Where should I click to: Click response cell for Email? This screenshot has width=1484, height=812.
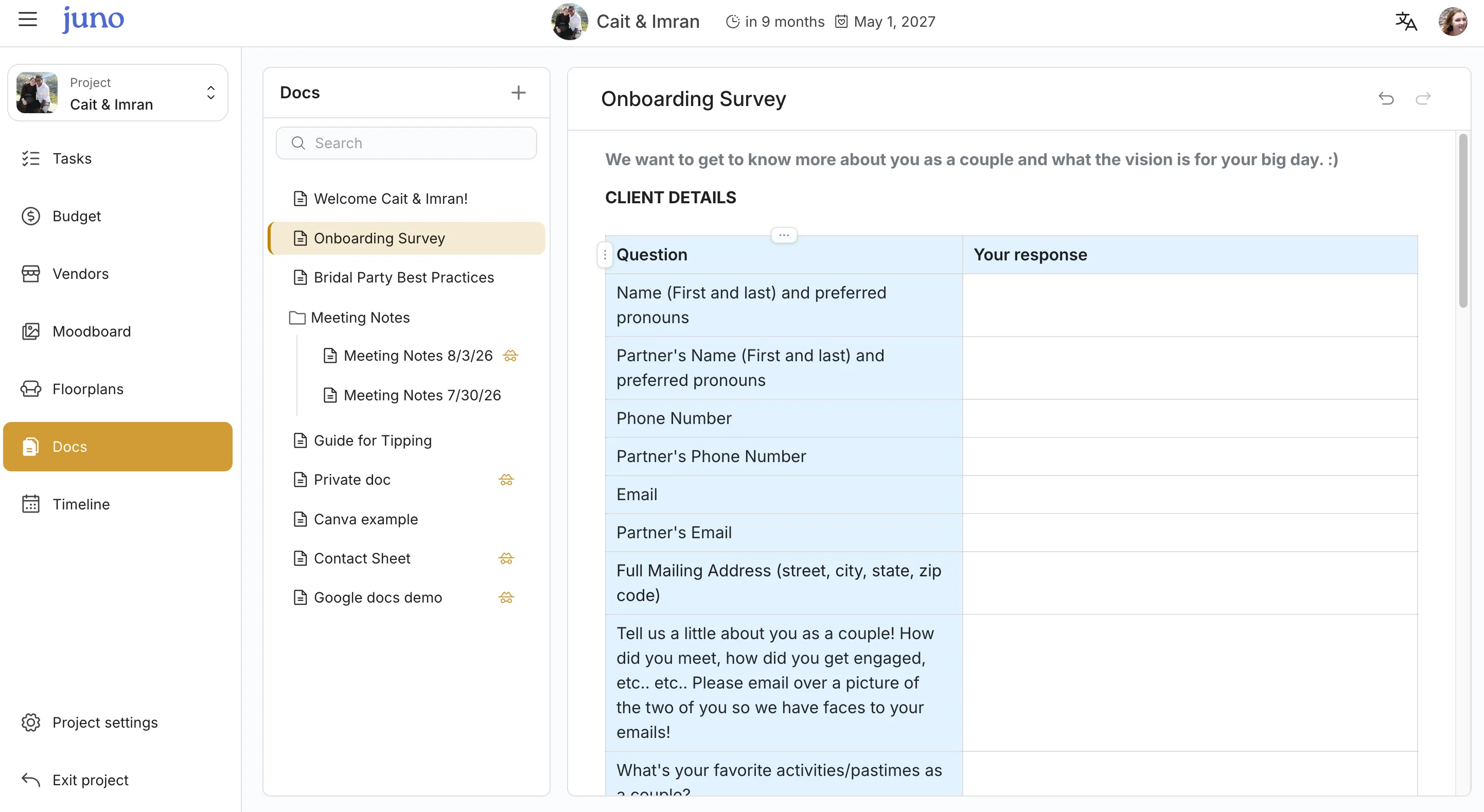1190,495
